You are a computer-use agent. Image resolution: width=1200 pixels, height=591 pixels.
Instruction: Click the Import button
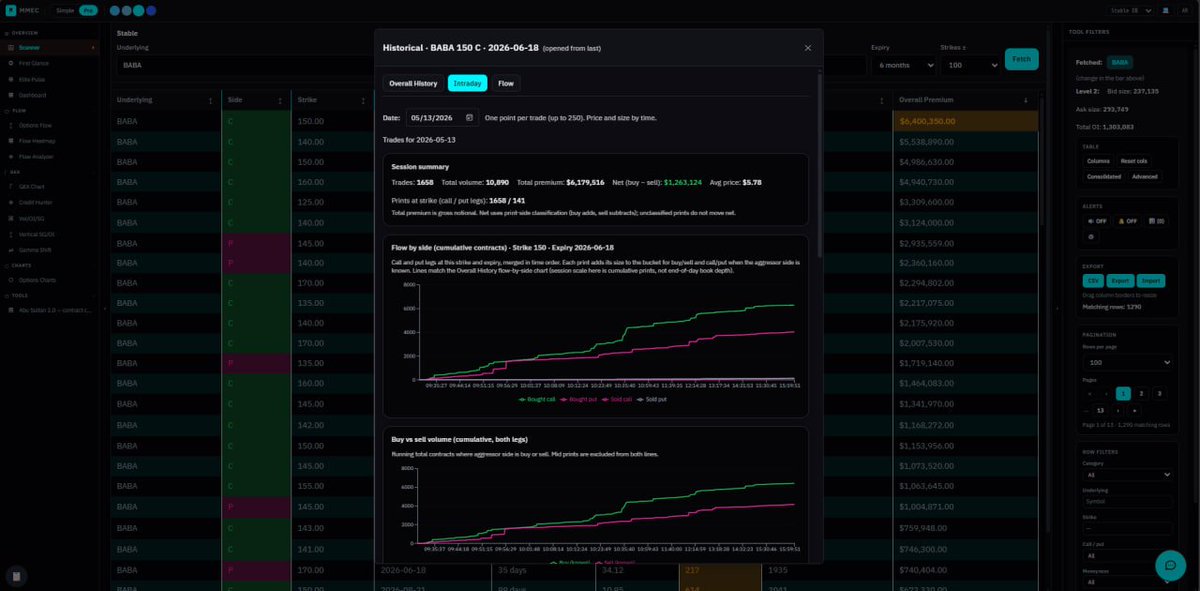click(1151, 281)
